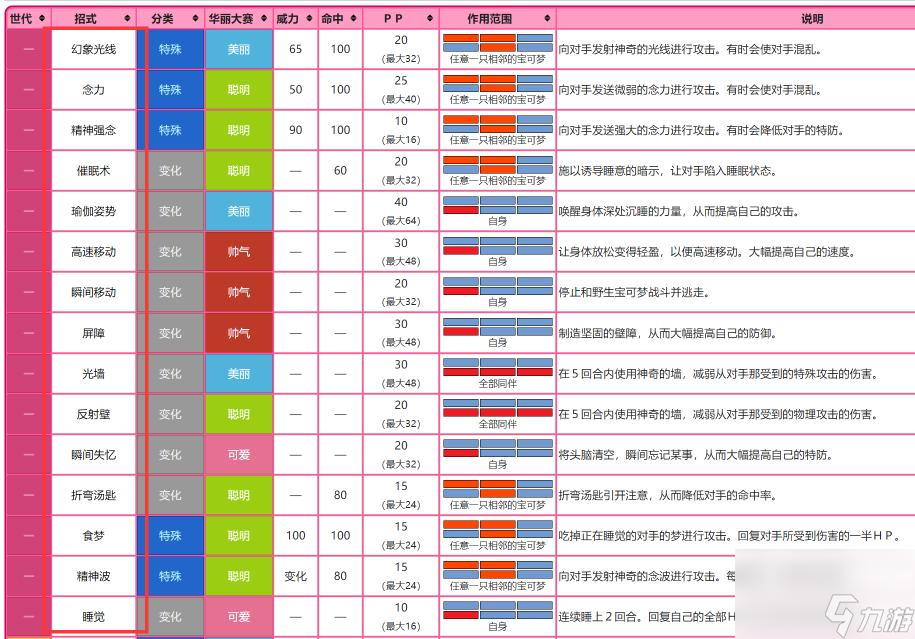Select the 精神波 move name
Screen dimensions: 915x639
click(x=93, y=577)
